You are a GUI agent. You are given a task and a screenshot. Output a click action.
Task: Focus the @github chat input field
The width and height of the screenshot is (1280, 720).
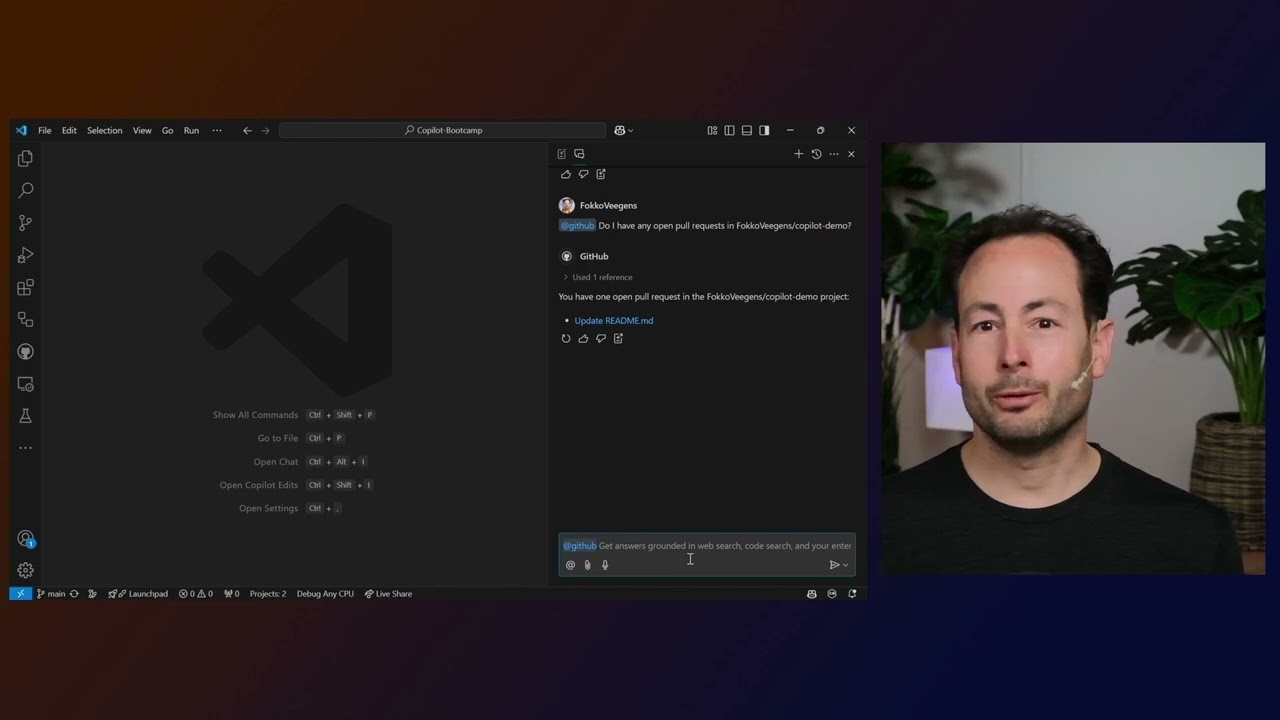tap(707, 546)
